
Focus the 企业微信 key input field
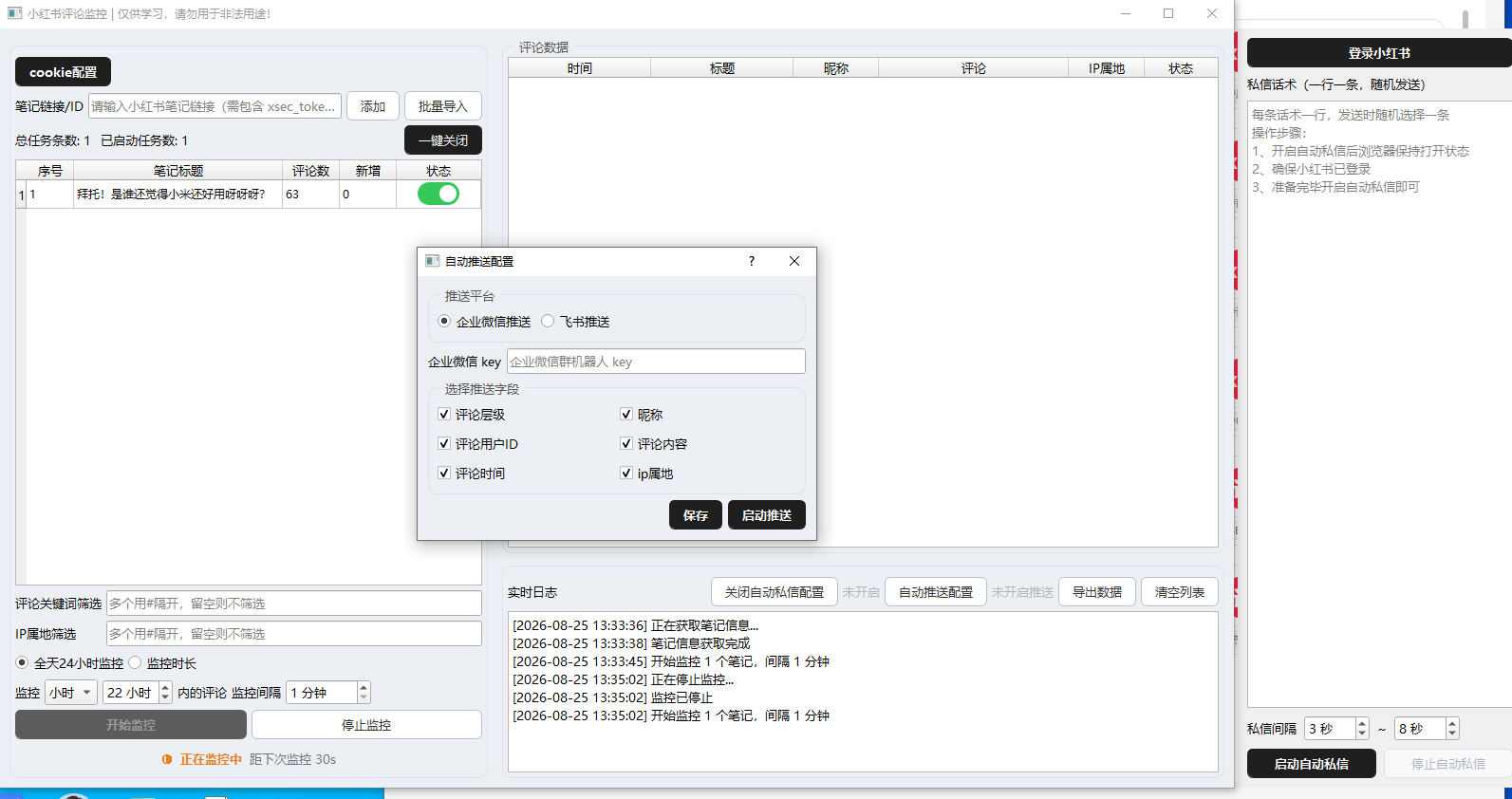point(656,362)
